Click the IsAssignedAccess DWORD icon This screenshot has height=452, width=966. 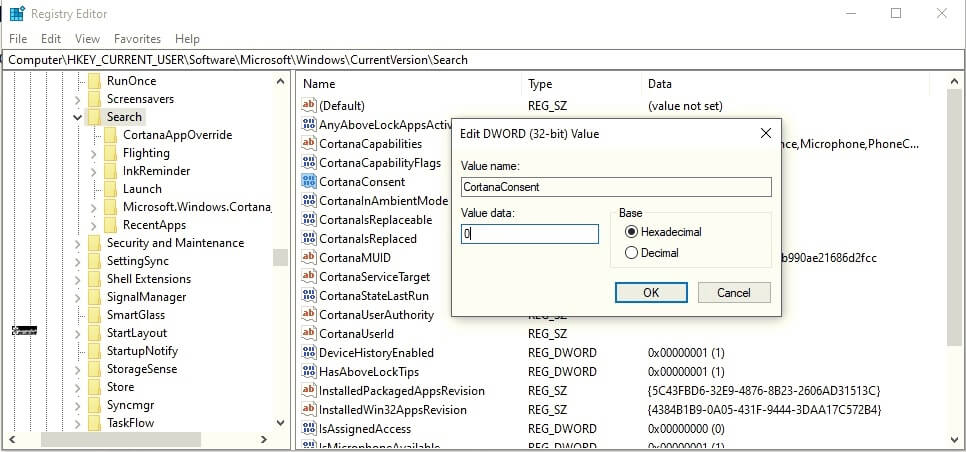point(309,429)
